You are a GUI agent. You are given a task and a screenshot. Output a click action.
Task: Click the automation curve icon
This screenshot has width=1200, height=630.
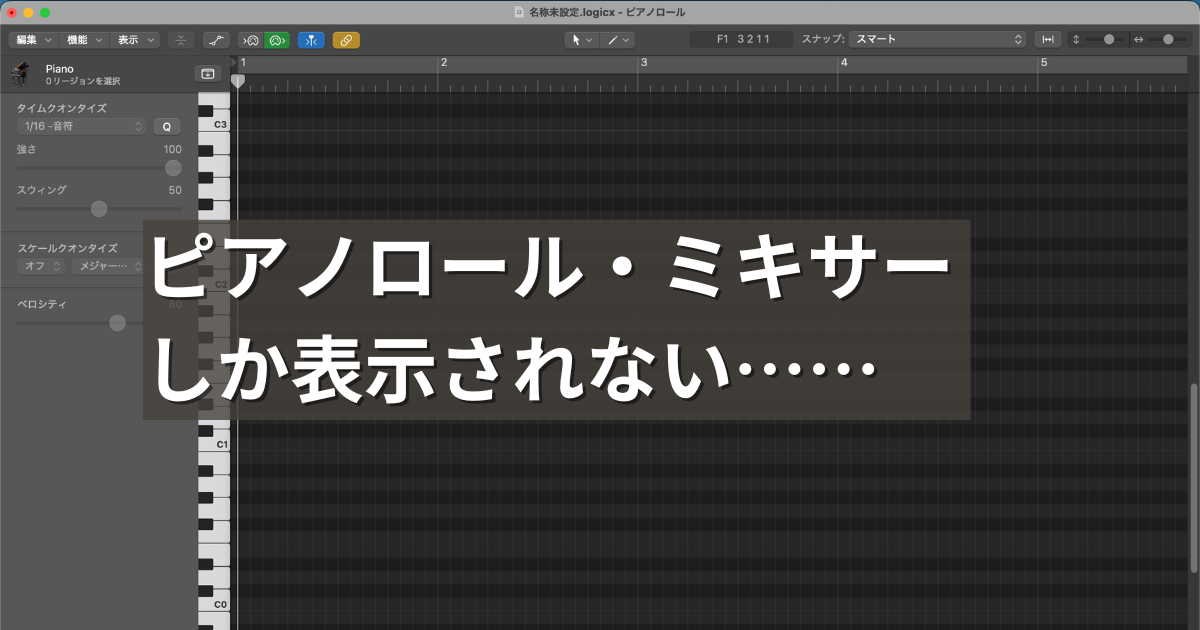216,40
